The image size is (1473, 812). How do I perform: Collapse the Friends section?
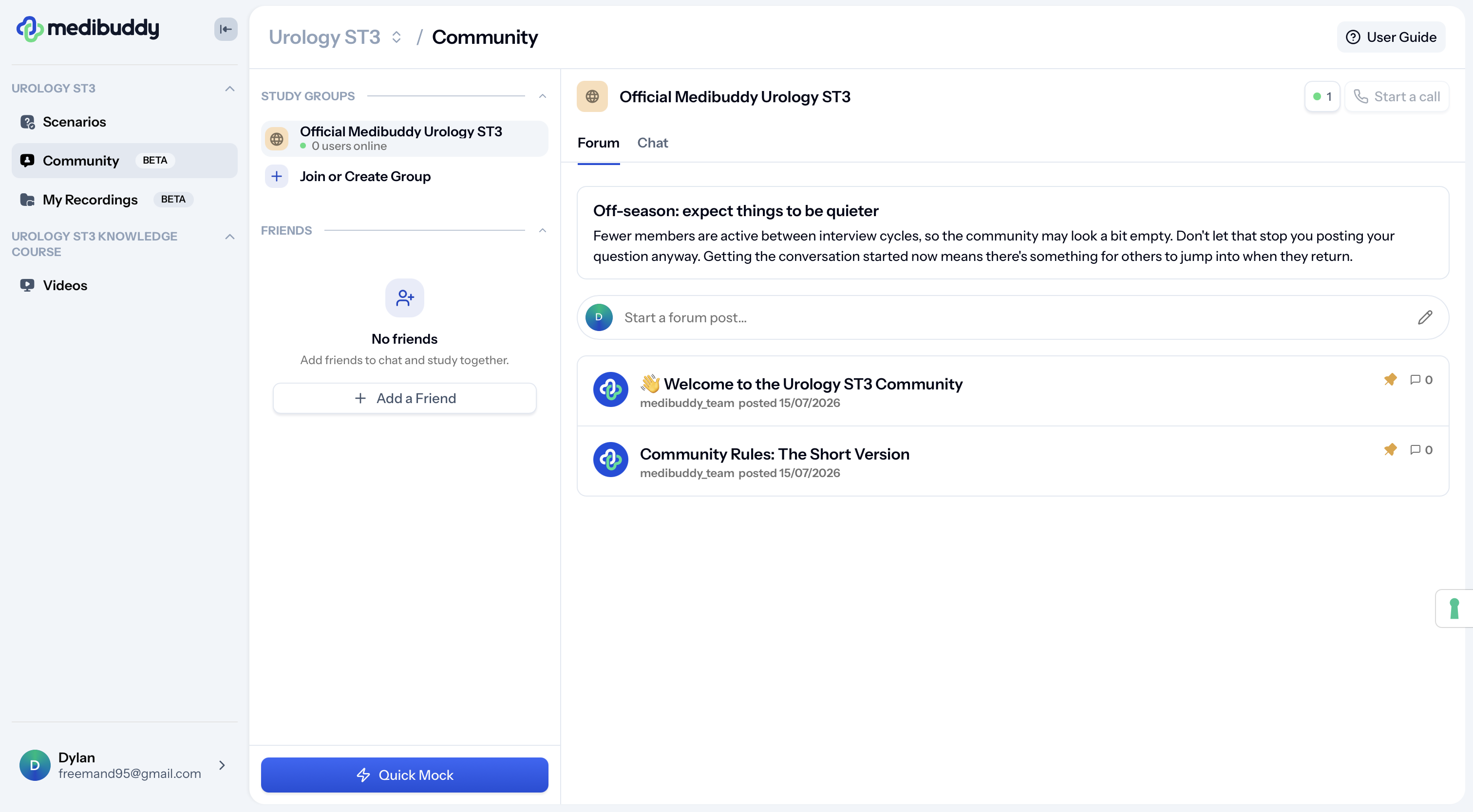[x=543, y=230]
